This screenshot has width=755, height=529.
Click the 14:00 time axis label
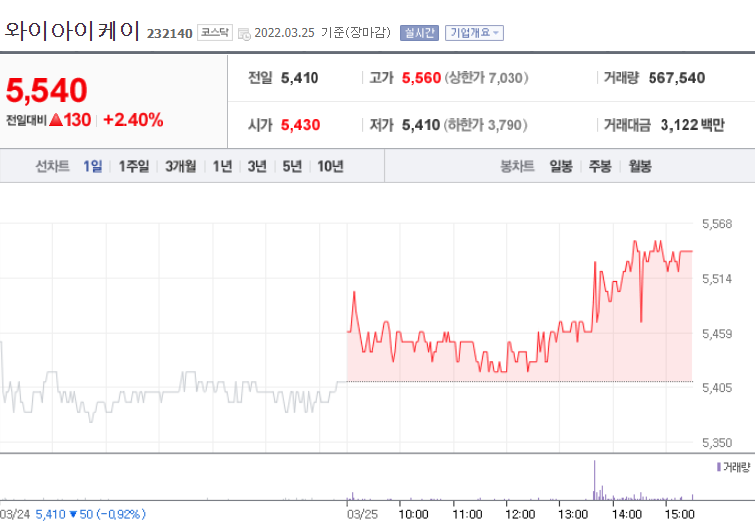click(x=627, y=515)
